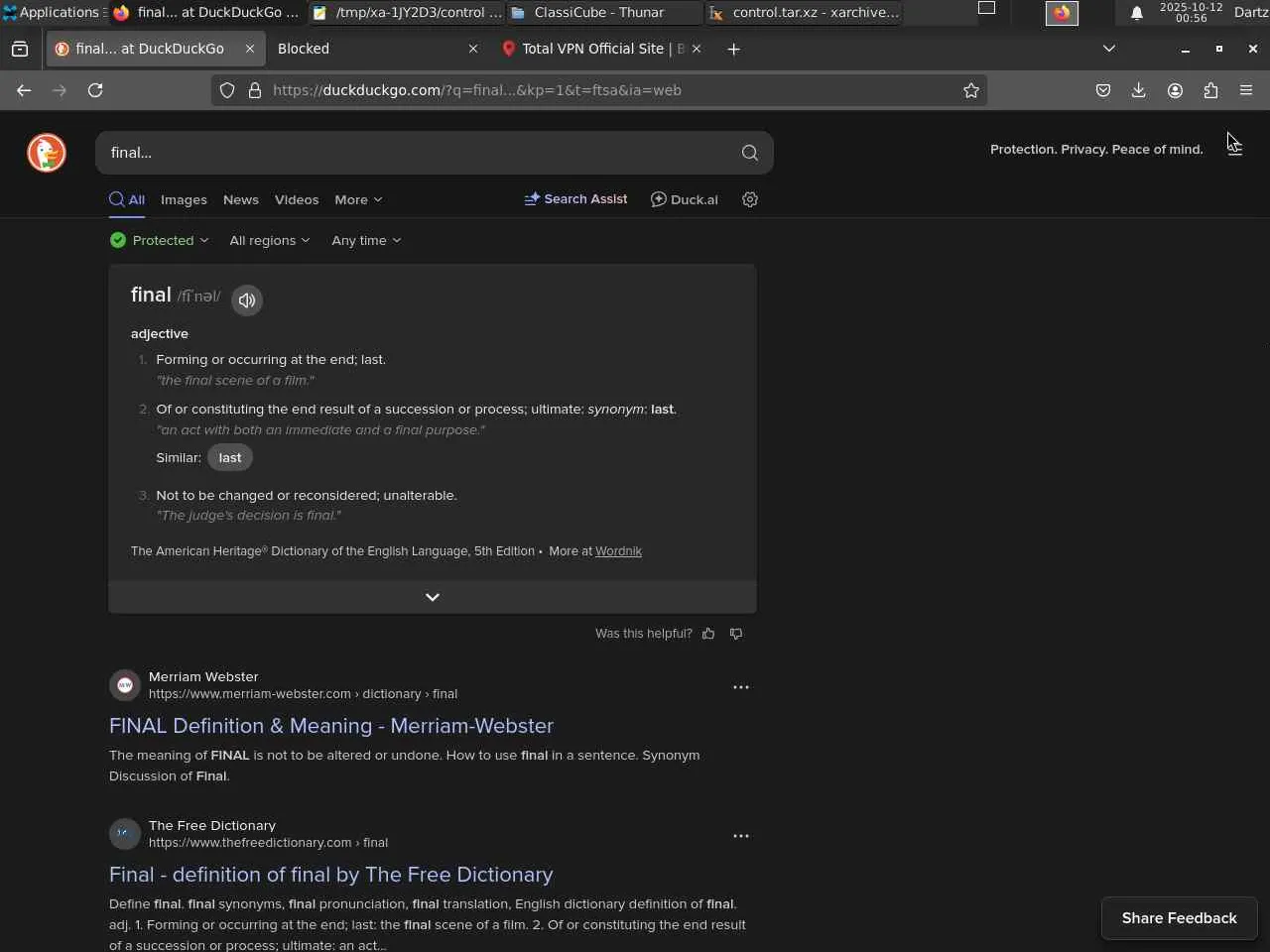Open the Merriam Webster result options menu
The image size is (1270, 952).
pos(741,686)
